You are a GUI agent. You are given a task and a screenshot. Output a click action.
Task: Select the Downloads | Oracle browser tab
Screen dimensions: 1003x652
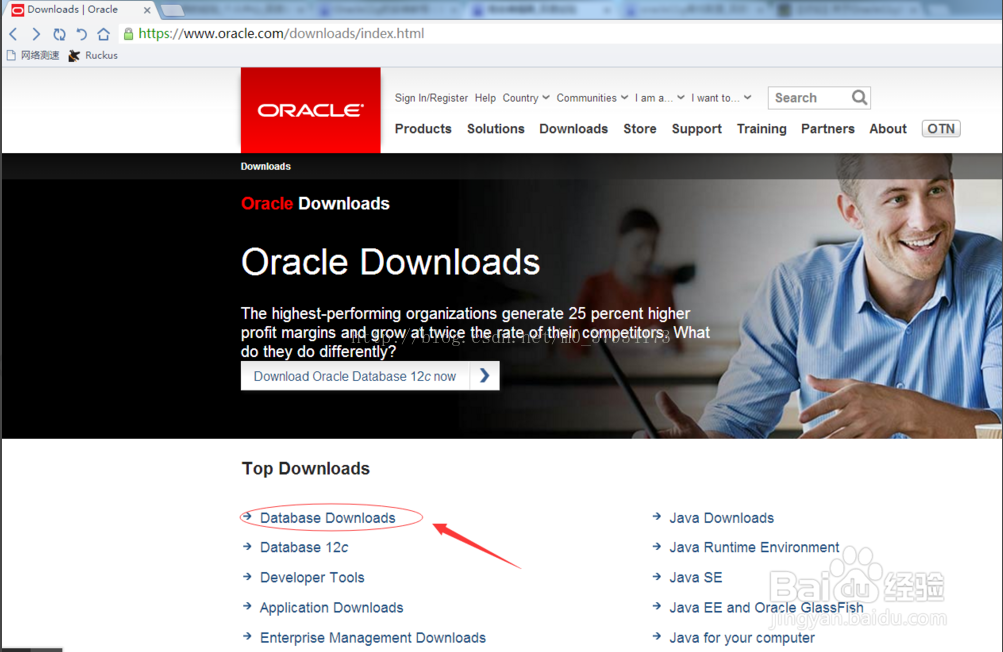tap(80, 10)
